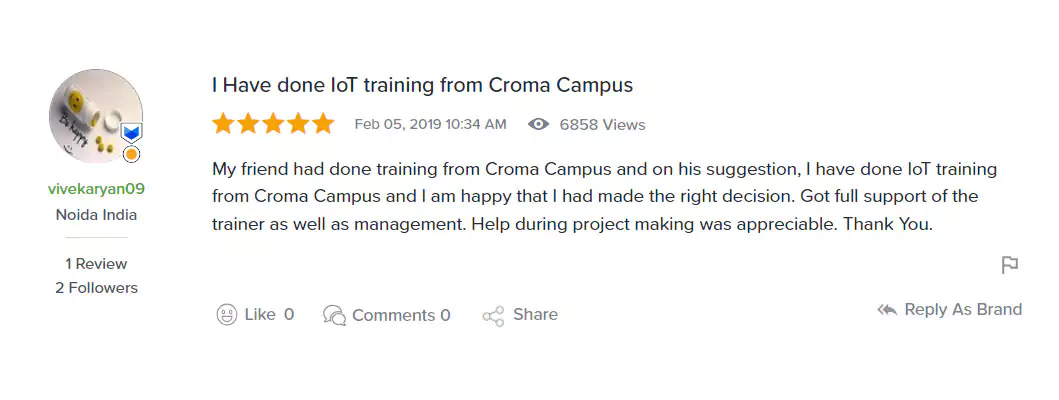The image size is (1059, 400).
Task: Open the review title about IoT training
Action: 422,85
